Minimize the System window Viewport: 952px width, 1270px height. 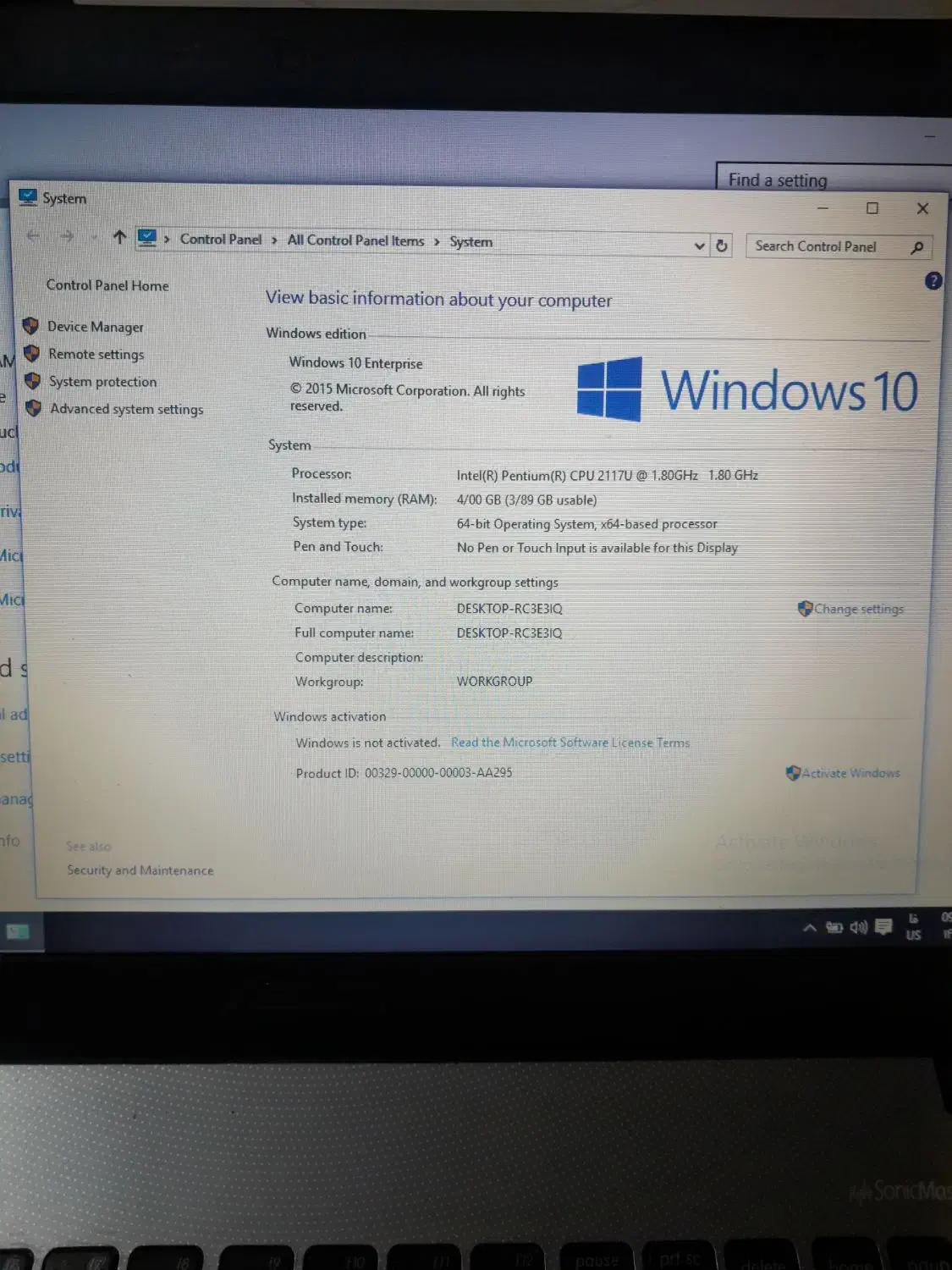coord(823,207)
